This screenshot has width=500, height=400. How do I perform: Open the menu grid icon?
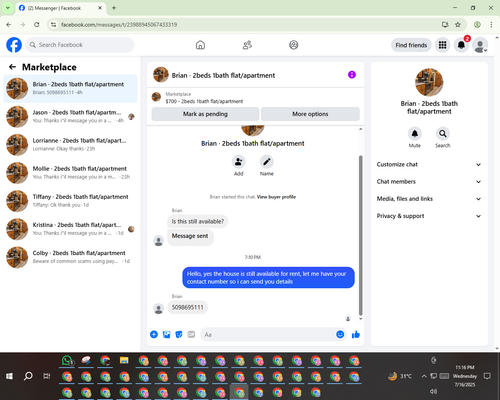(x=442, y=45)
